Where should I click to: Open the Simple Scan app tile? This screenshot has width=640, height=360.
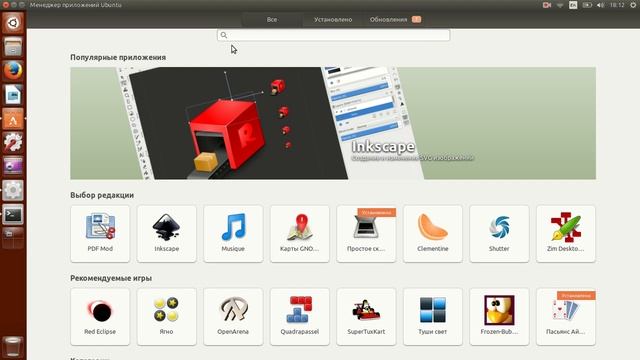tap(366, 233)
